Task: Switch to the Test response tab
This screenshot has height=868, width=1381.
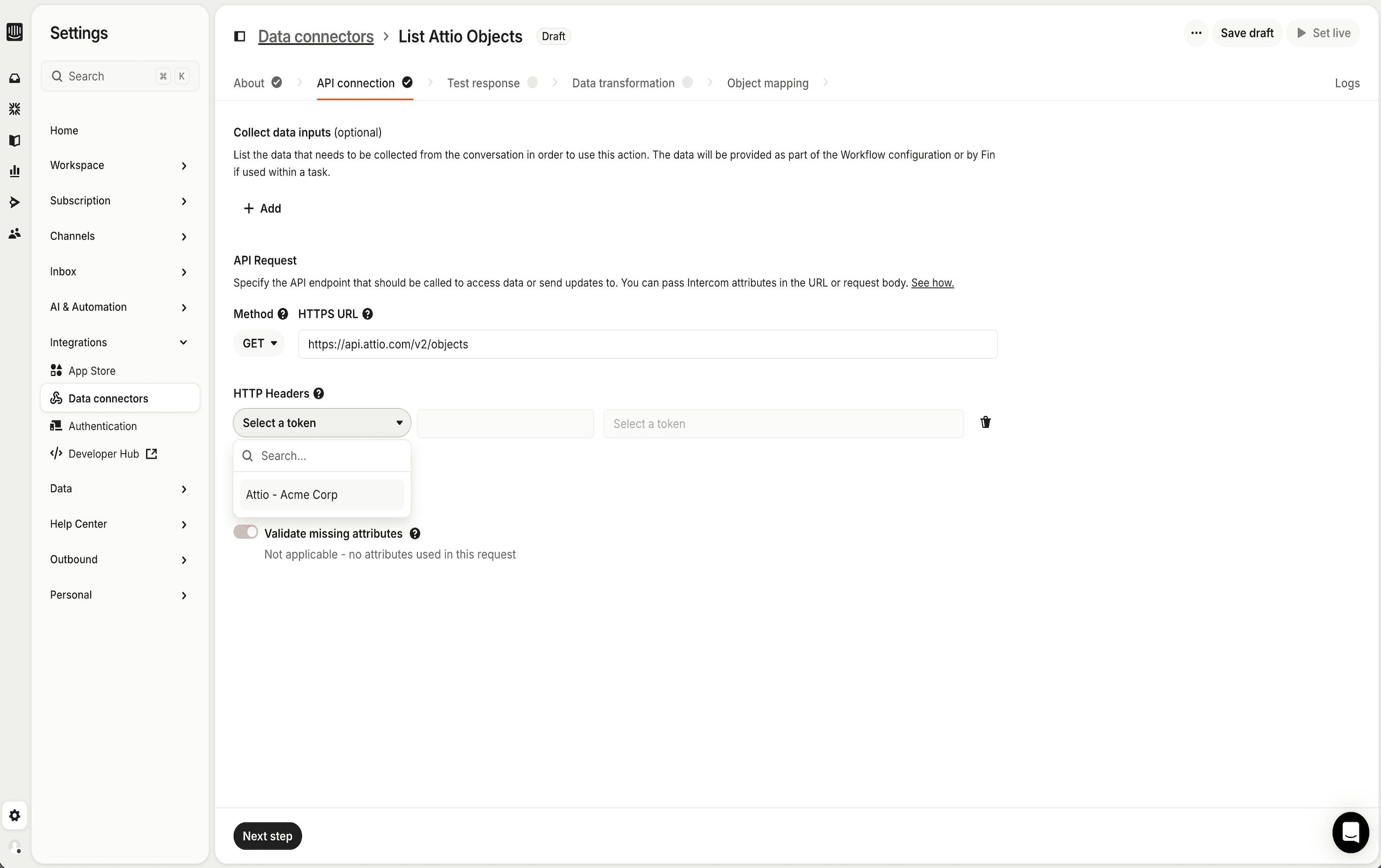Action: coord(483,83)
